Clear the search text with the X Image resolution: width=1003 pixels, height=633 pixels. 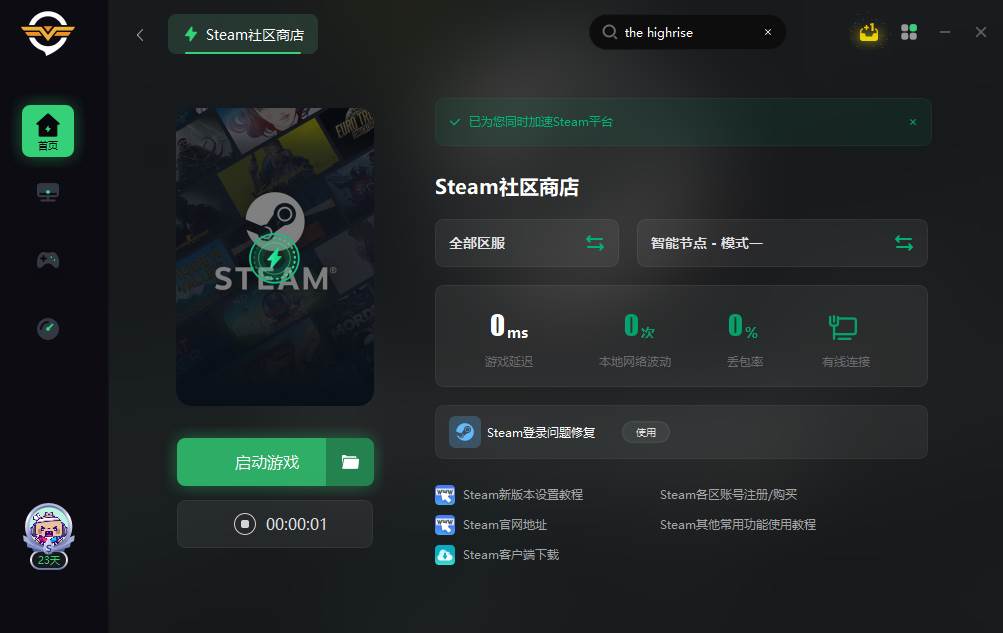(768, 33)
